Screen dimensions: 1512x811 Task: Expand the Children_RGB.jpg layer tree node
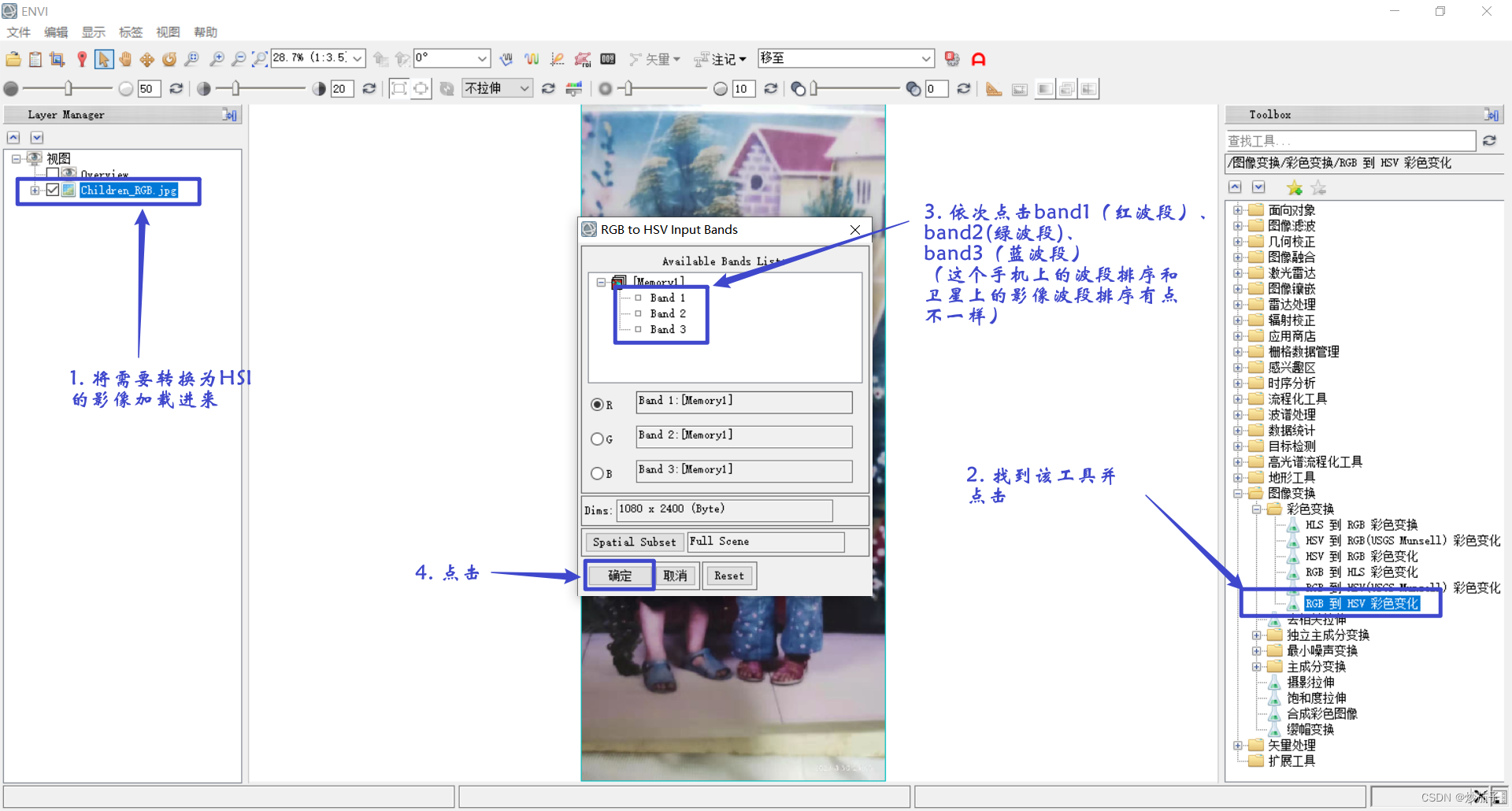[x=35, y=191]
